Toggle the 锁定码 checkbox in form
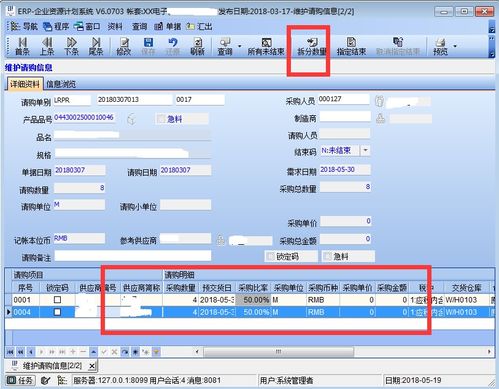Screen dimensions: 499x389 point(271,256)
